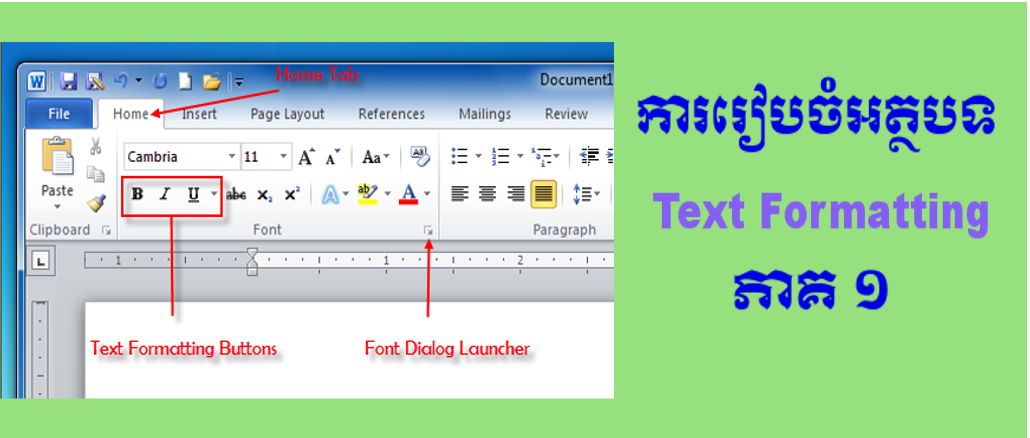Click the font size box showing 11
Image resolution: width=1030 pixels, height=438 pixels.
pyautogui.click(x=259, y=157)
